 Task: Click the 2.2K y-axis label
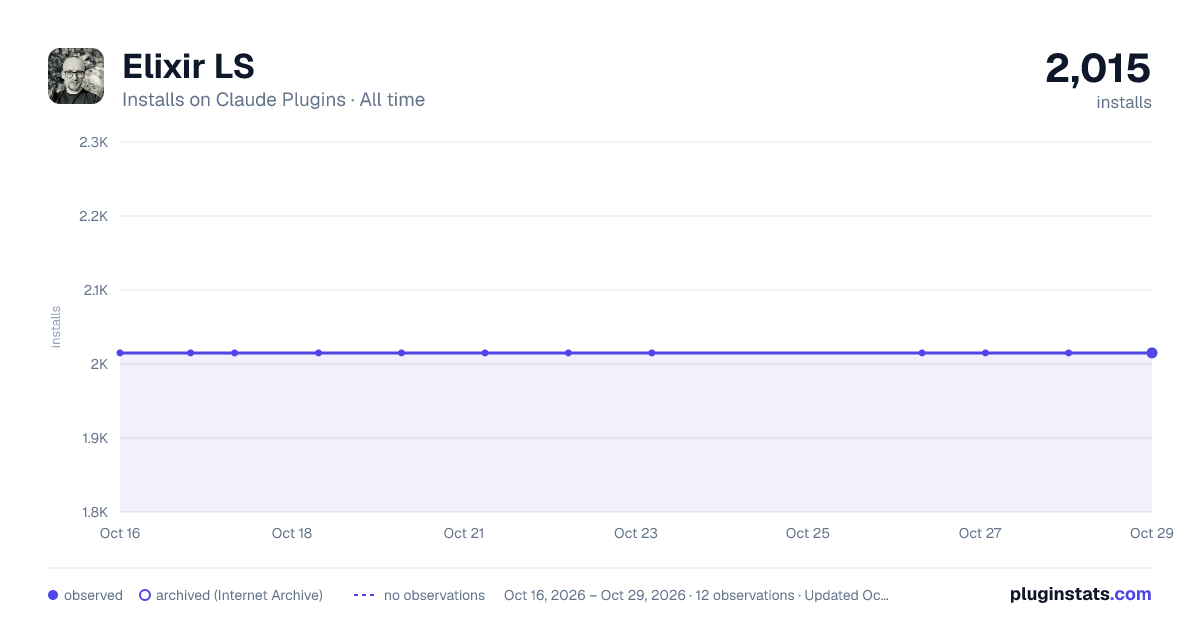[93, 216]
